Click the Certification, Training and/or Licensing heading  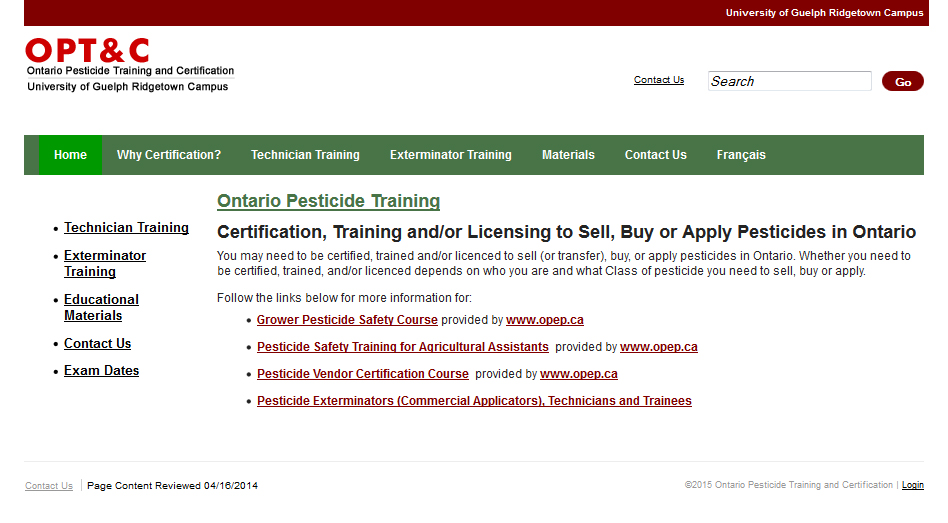point(567,232)
